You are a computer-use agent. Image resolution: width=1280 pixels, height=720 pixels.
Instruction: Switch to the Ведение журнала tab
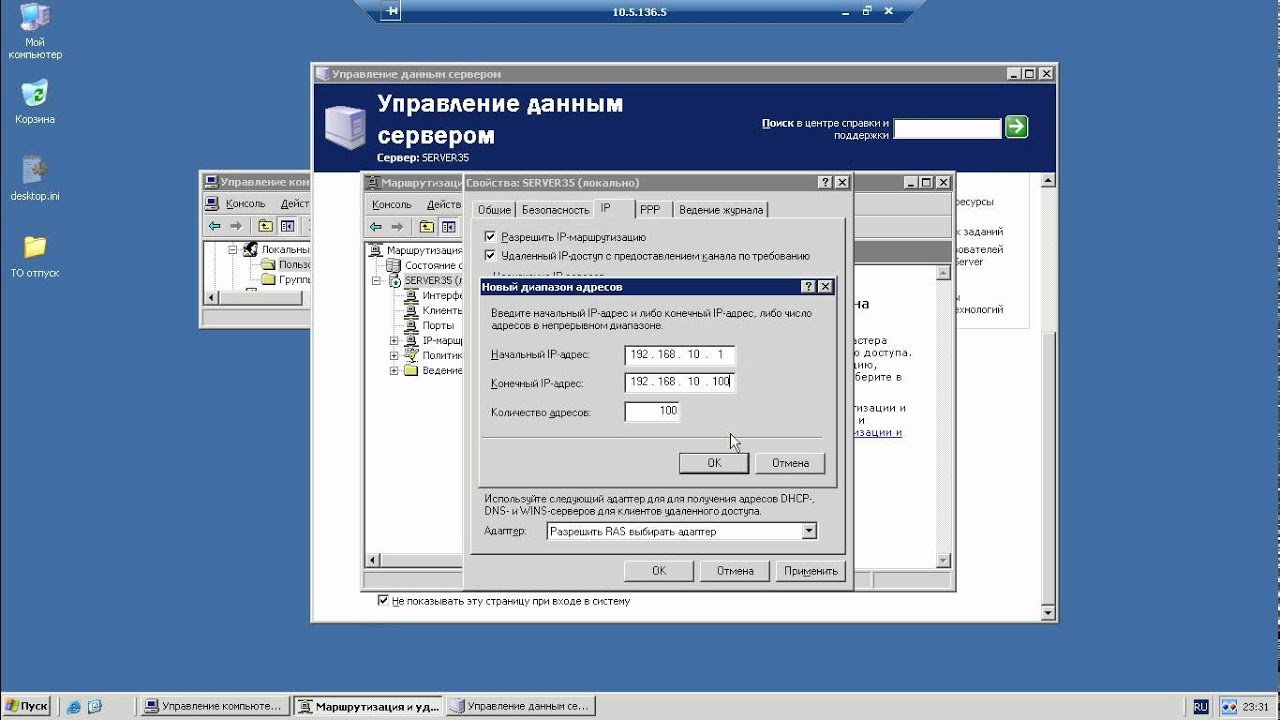point(720,210)
